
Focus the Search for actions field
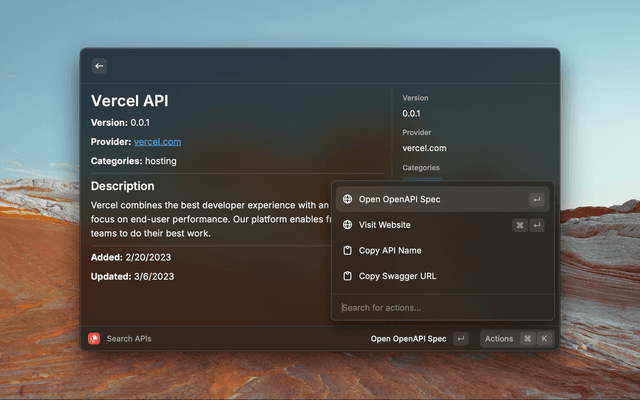[440, 307]
